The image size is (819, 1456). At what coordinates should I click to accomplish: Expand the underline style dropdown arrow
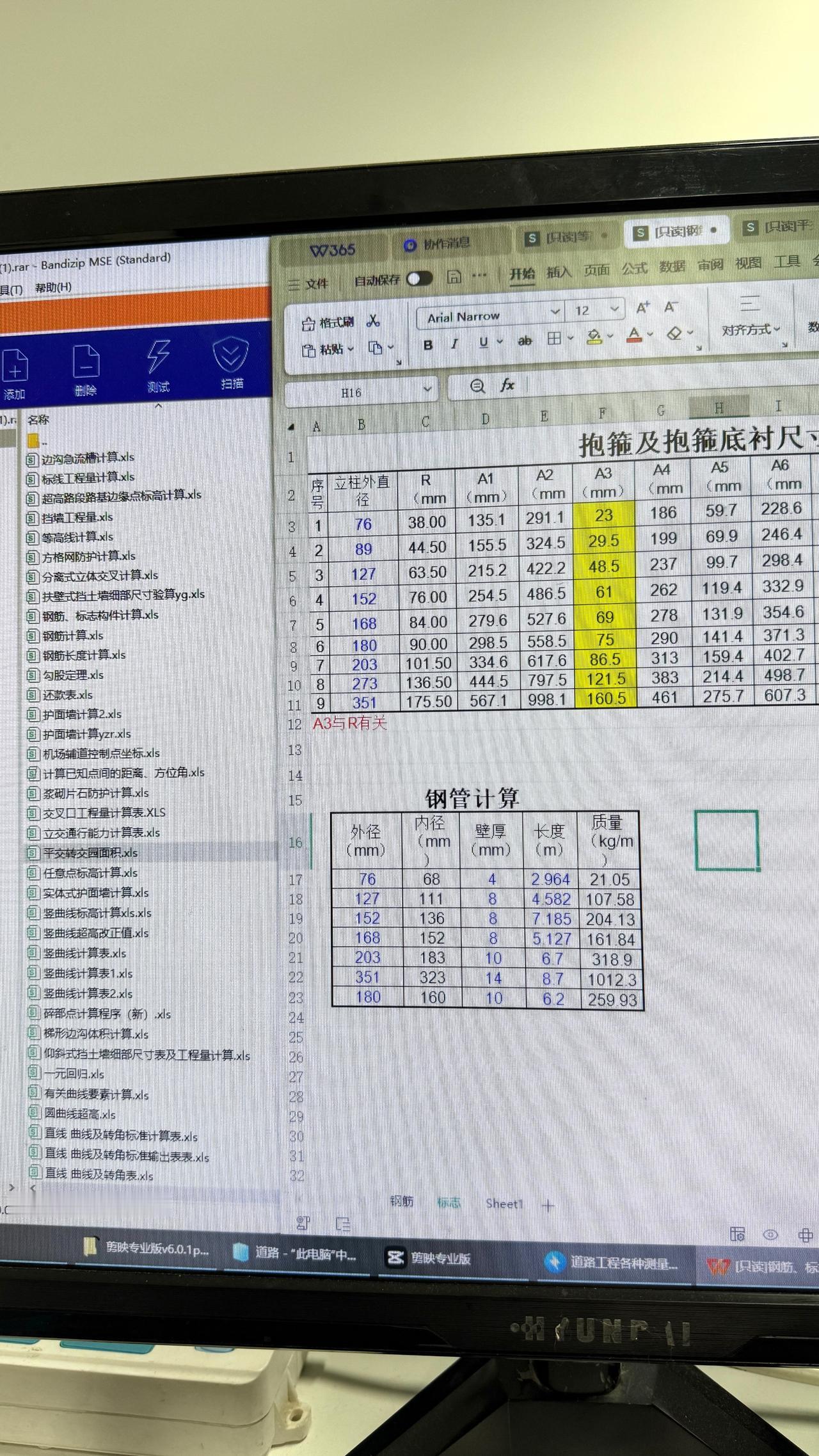[500, 342]
